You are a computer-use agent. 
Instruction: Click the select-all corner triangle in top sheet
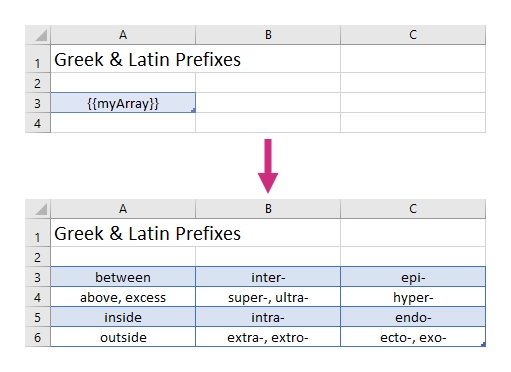coord(41,35)
